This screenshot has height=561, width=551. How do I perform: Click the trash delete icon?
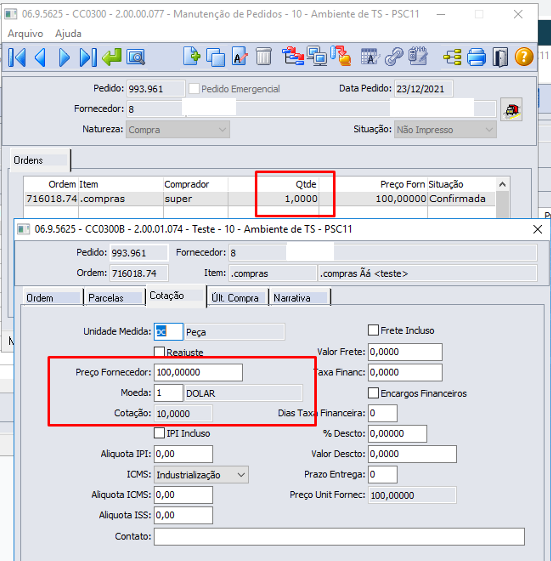point(264,56)
